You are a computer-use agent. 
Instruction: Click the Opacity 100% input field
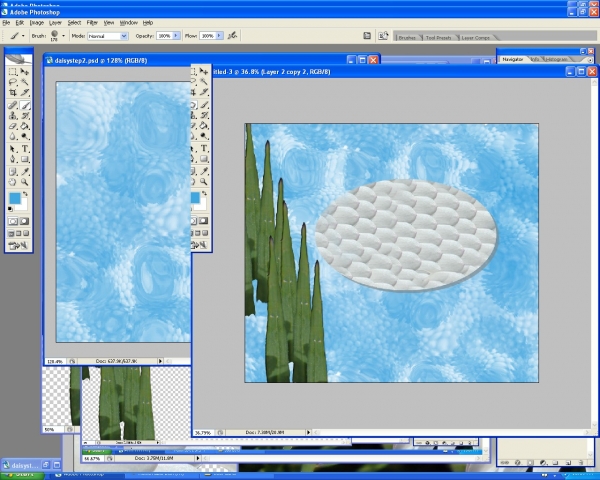[165, 36]
